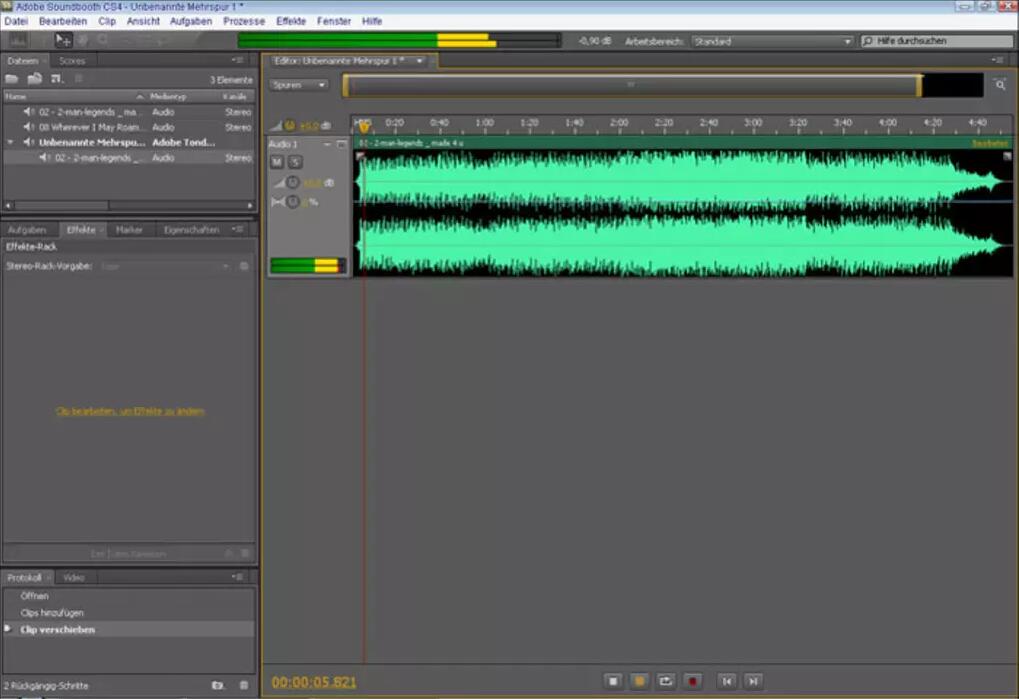Click the fade-in handle at the clip start

point(359,156)
